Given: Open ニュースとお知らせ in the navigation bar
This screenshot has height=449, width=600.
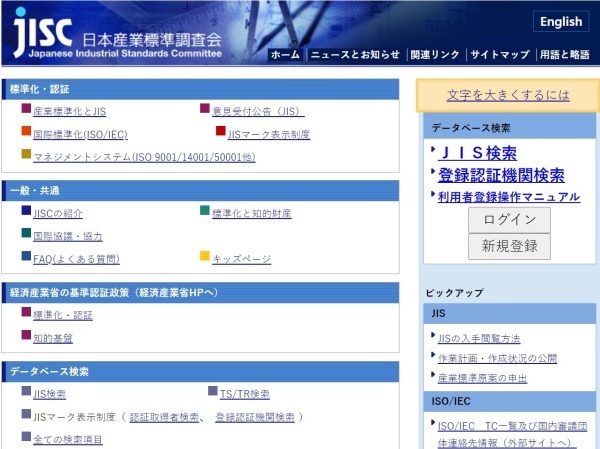Looking at the screenshot, I should [354, 55].
